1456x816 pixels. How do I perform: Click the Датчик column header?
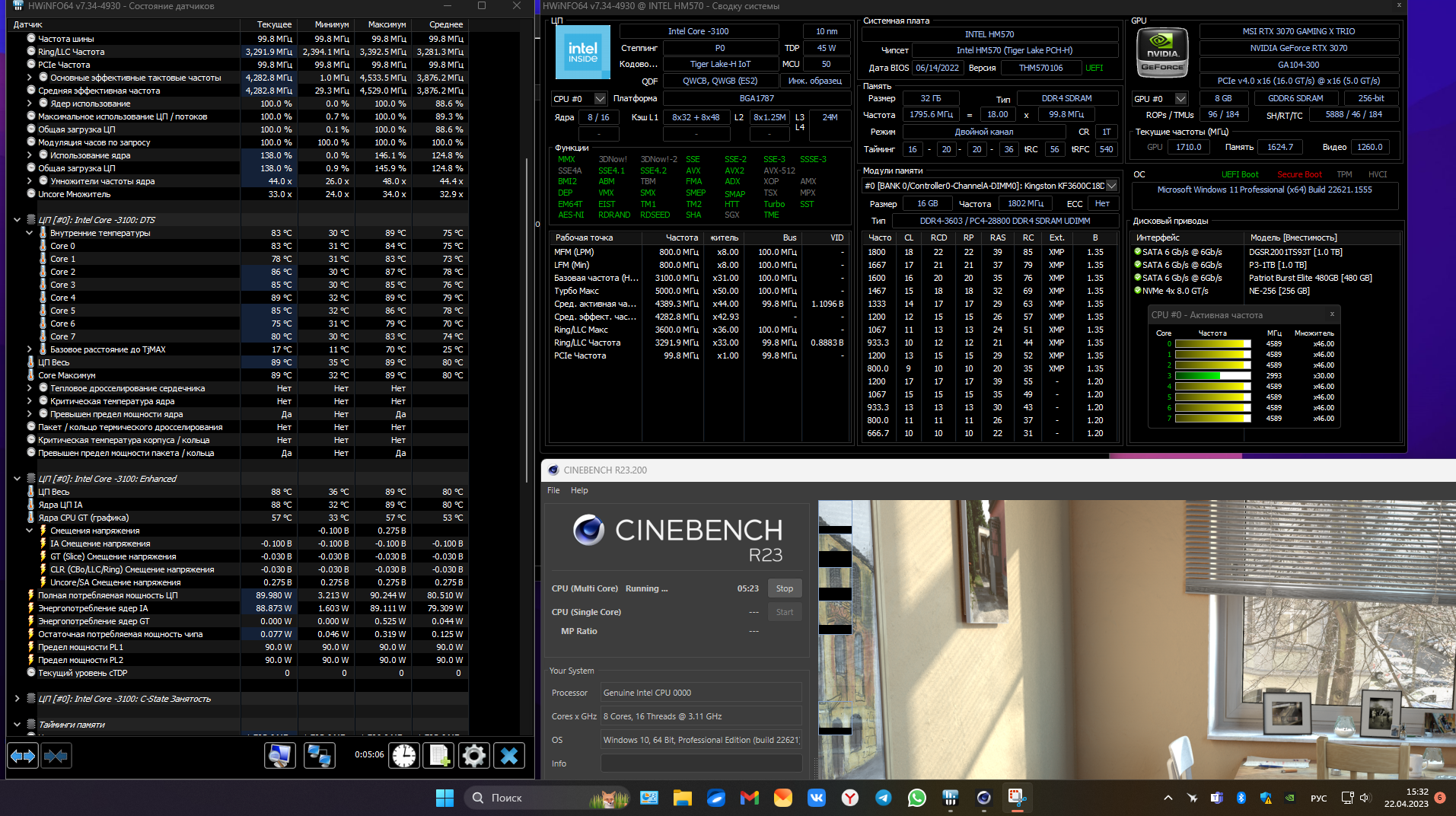pos(124,24)
